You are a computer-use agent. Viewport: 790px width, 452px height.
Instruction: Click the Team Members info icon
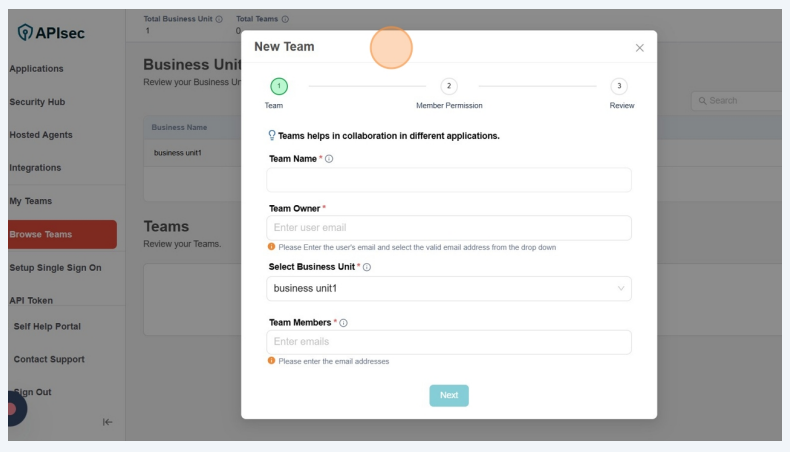343,323
